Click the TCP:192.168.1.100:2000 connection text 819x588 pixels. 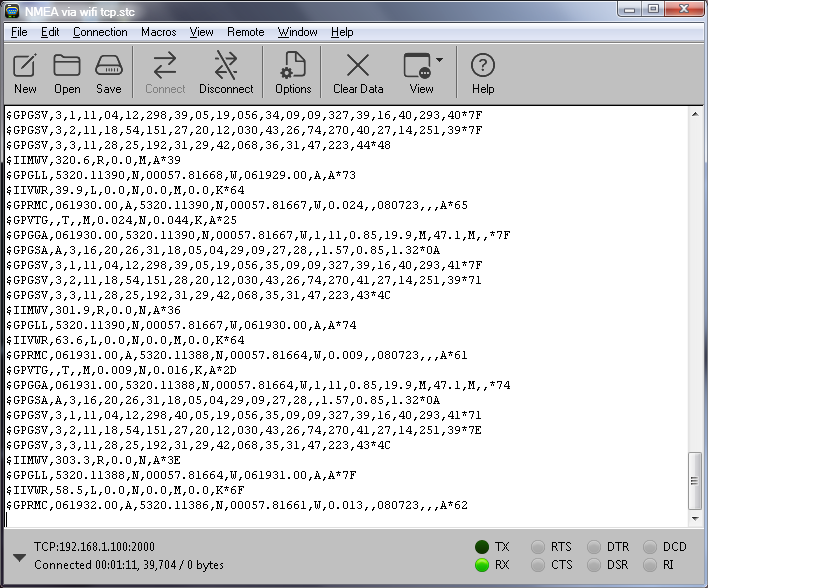pos(95,547)
